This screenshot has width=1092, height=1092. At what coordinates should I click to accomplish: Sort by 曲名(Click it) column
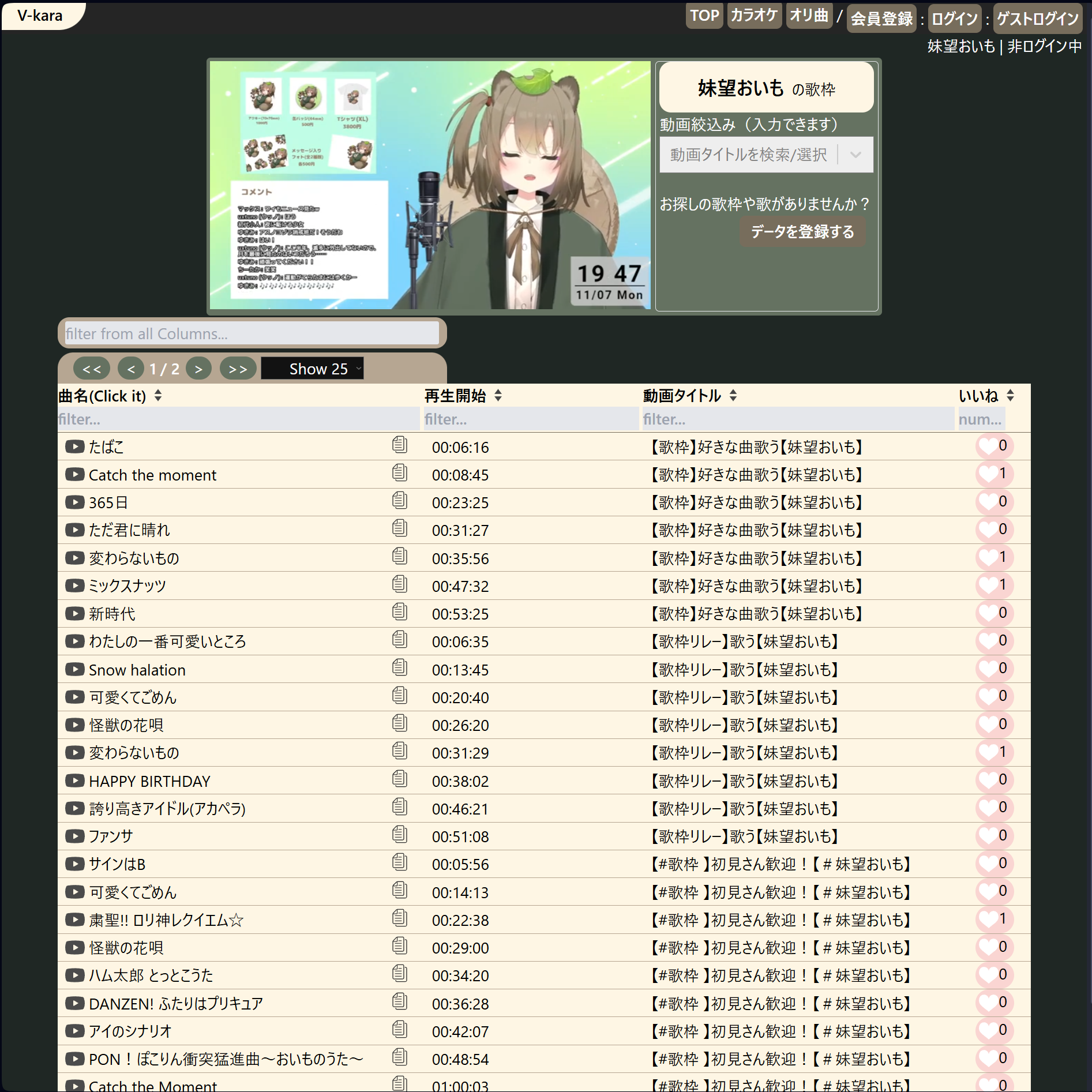[x=110, y=396]
